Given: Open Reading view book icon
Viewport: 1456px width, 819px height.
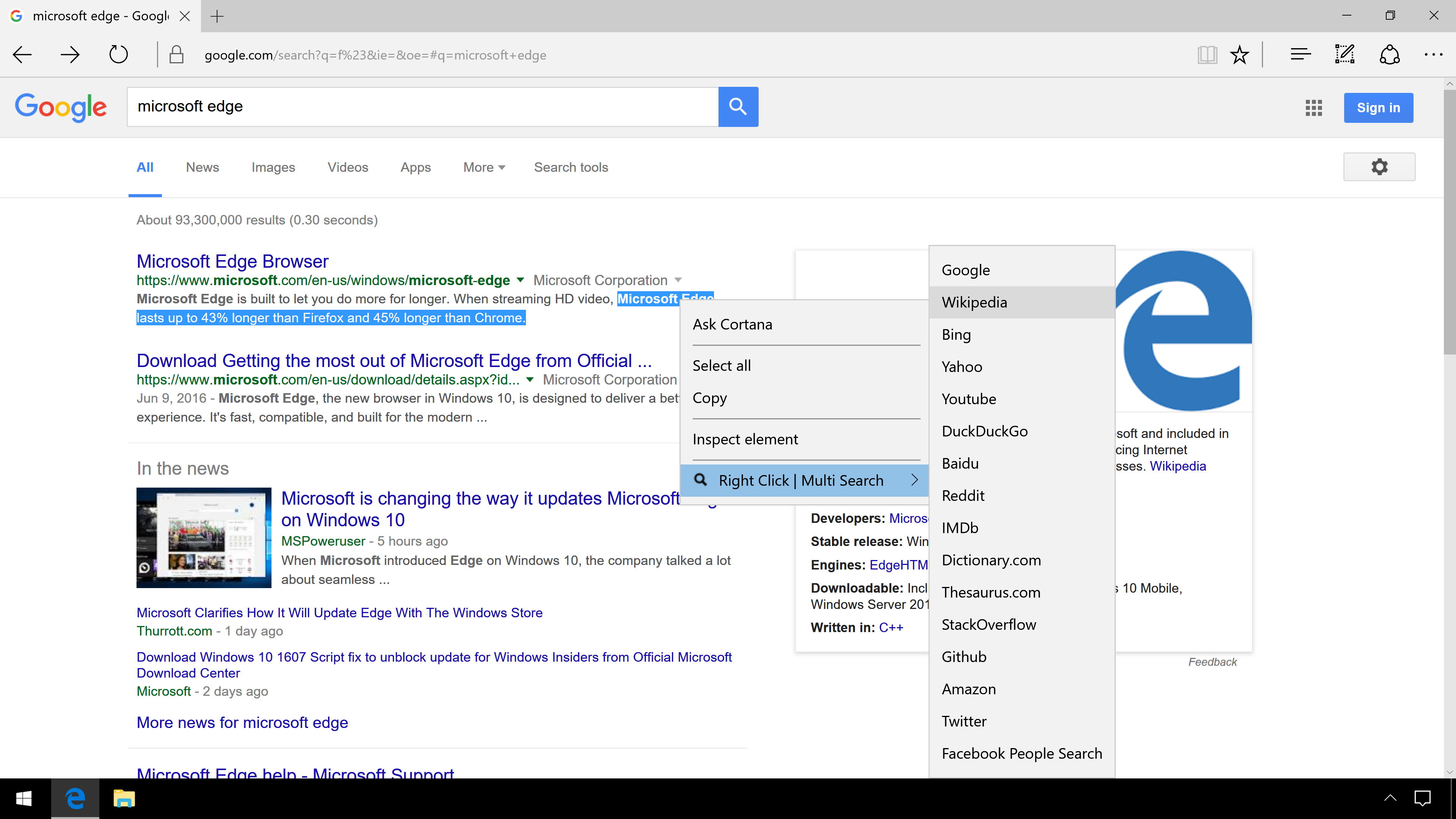Looking at the screenshot, I should pos(1207,55).
